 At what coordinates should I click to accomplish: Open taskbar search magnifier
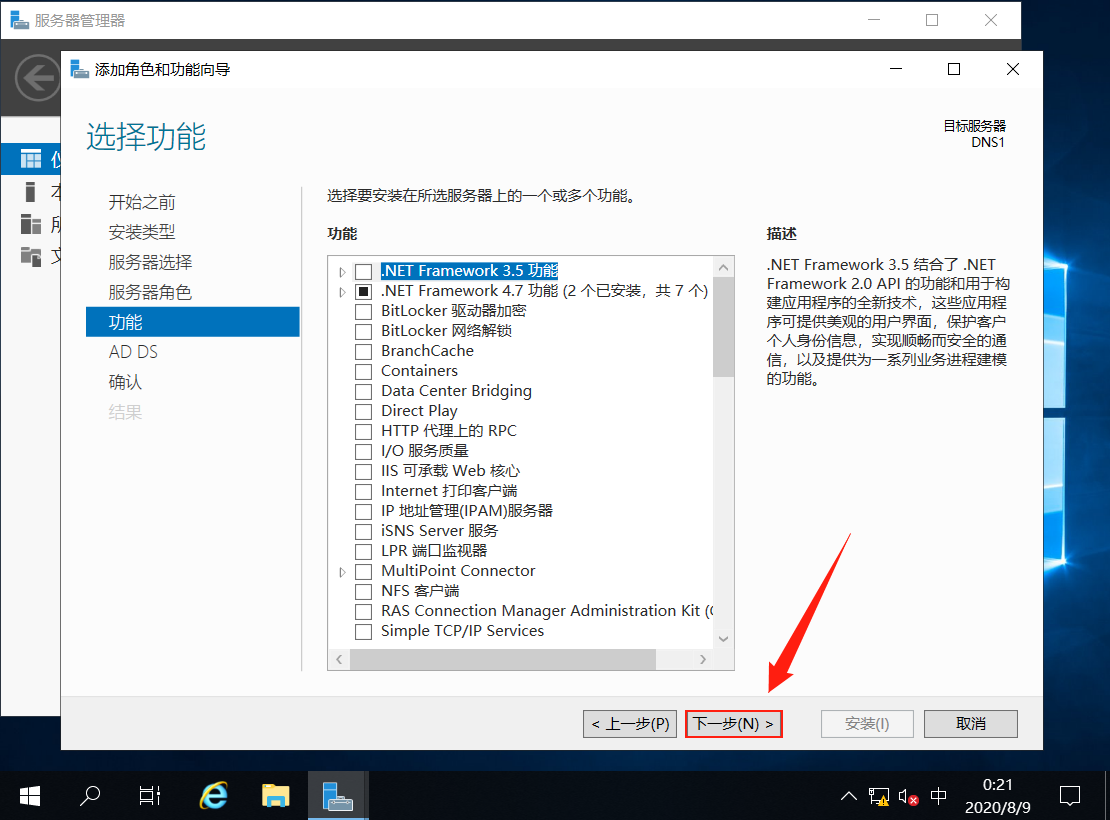coord(90,796)
